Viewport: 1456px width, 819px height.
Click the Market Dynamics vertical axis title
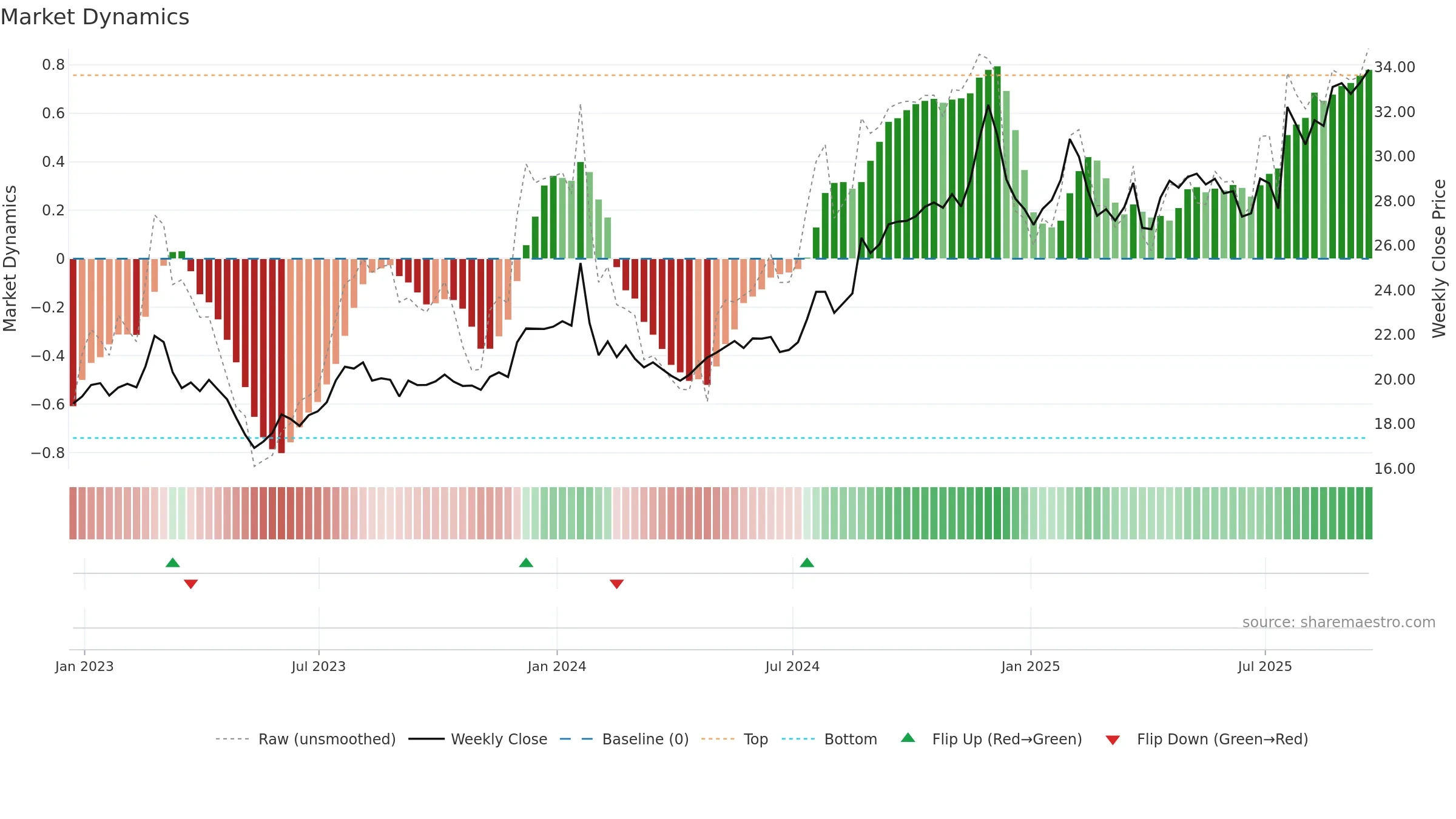pyautogui.click(x=10, y=258)
